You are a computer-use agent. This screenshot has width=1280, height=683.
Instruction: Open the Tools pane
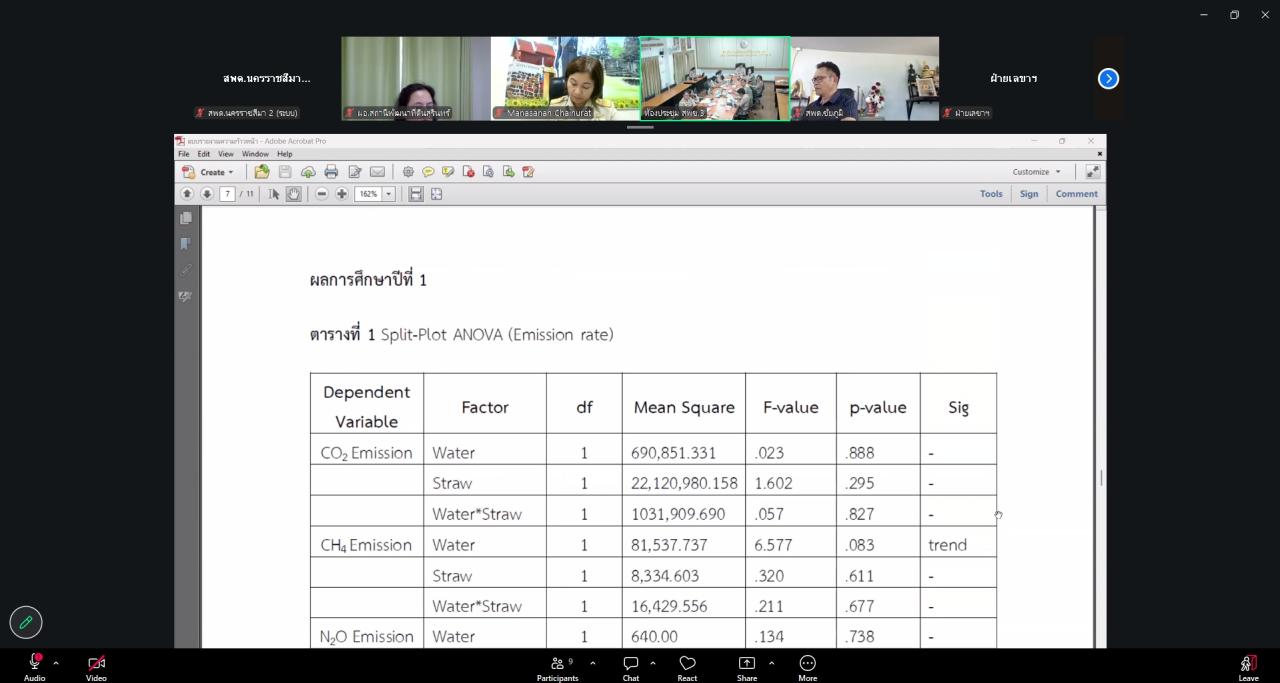991,194
